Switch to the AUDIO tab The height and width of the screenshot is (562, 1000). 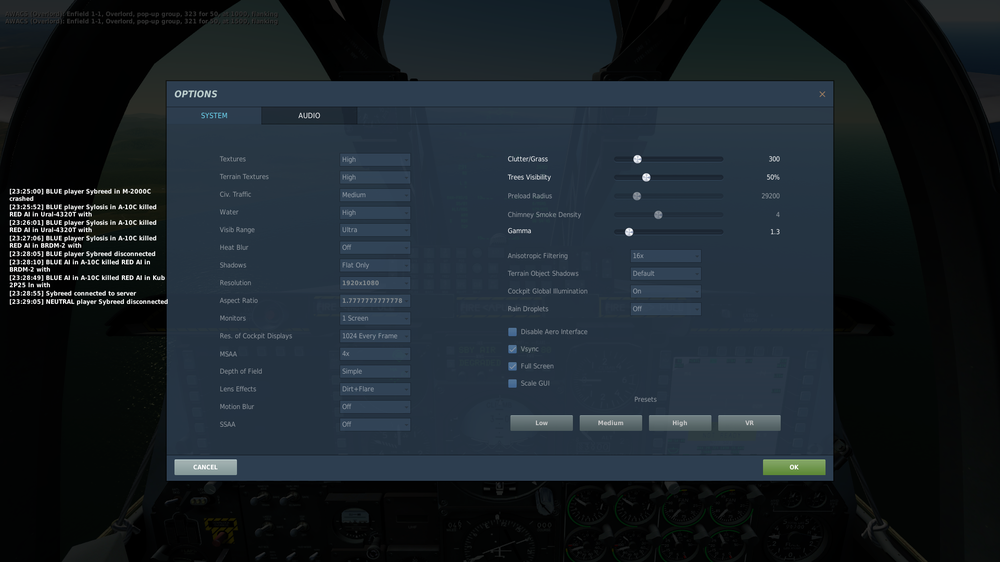309,115
